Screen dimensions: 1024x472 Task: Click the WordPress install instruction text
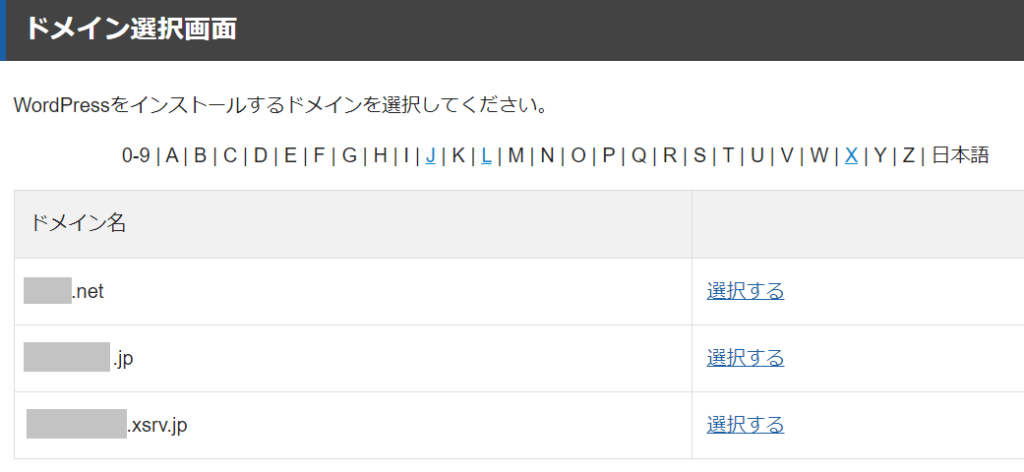tap(280, 105)
